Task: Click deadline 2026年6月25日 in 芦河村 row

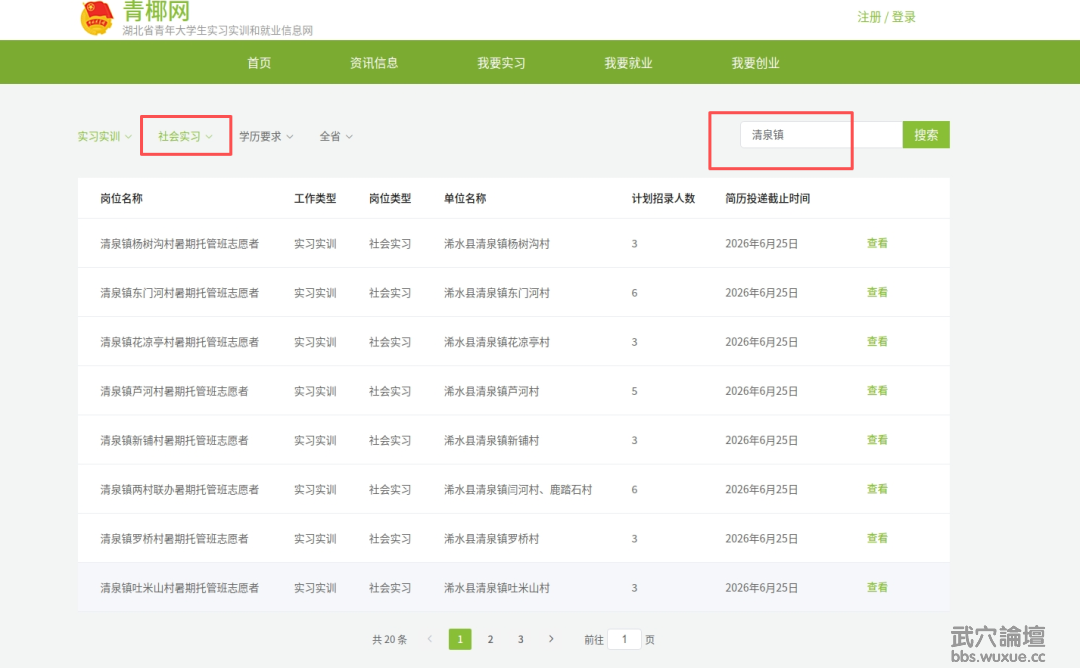Action: pos(761,391)
